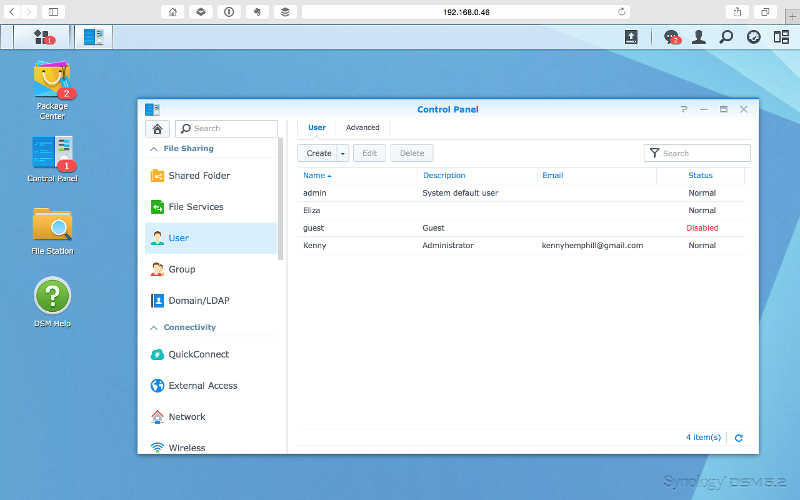Open DSM Help desktop icon

pyautogui.click(x=53, y=302)
